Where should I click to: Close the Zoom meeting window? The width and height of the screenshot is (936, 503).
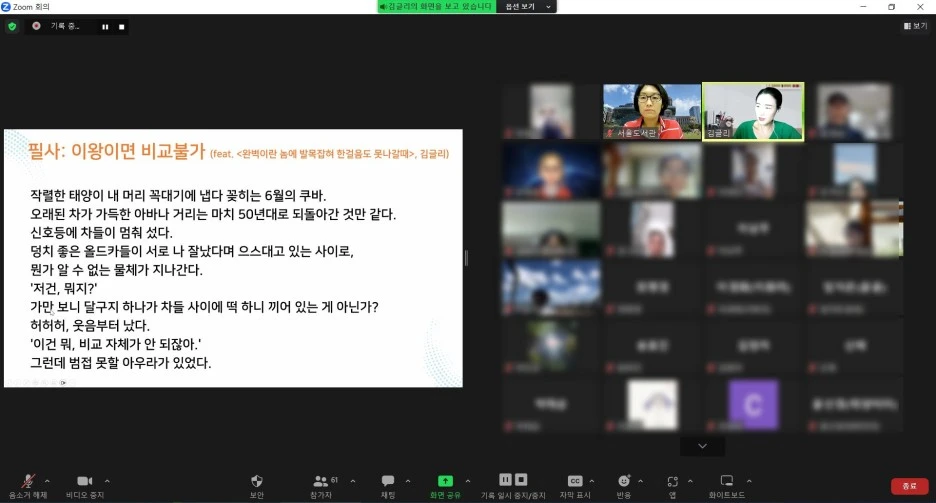coord(920,7)
